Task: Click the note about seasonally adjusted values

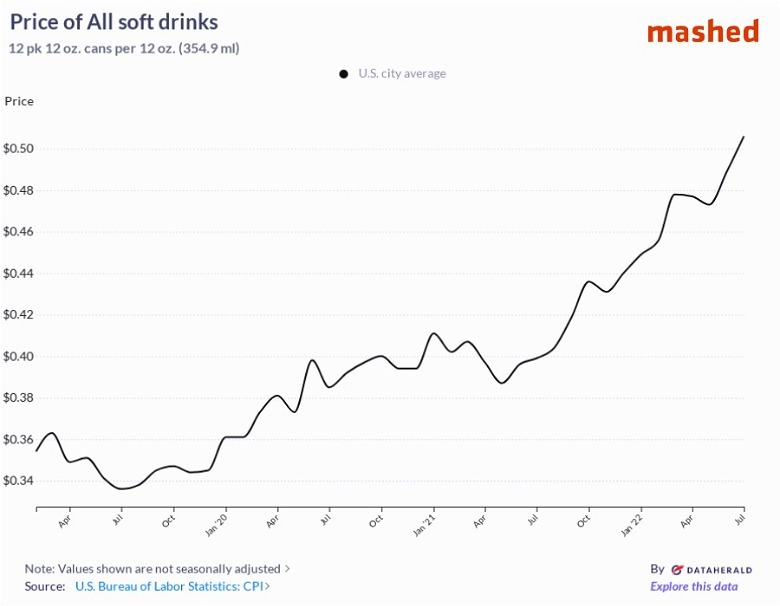Action: (152, 569)
